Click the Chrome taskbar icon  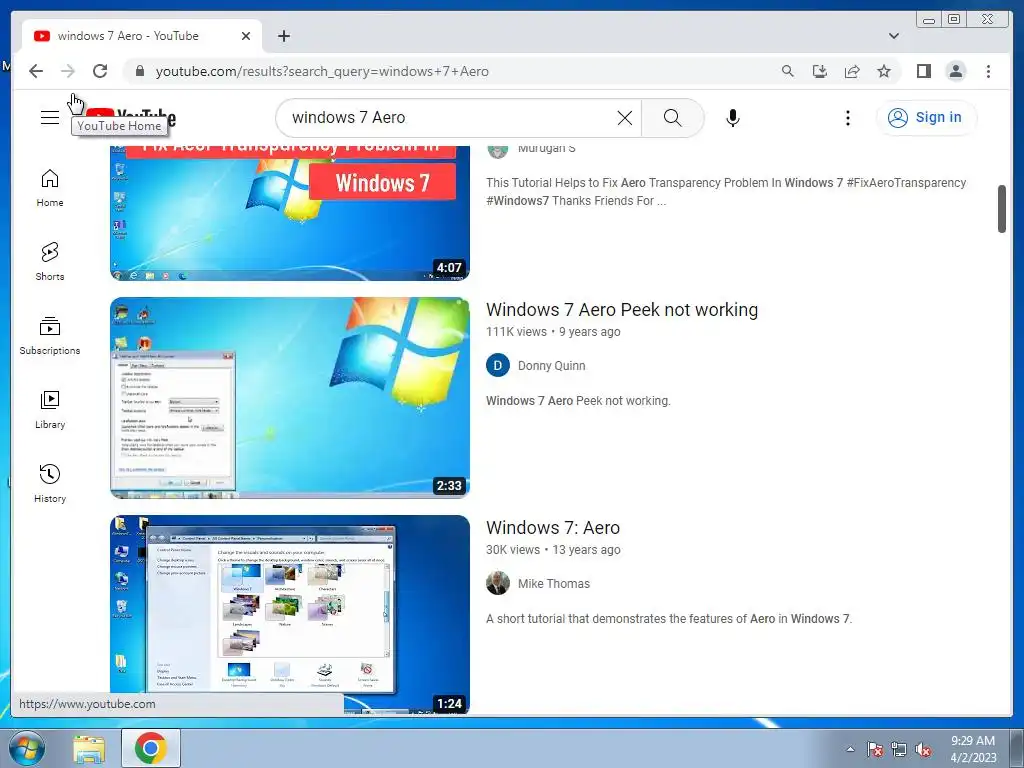click(x=151, y=748)
